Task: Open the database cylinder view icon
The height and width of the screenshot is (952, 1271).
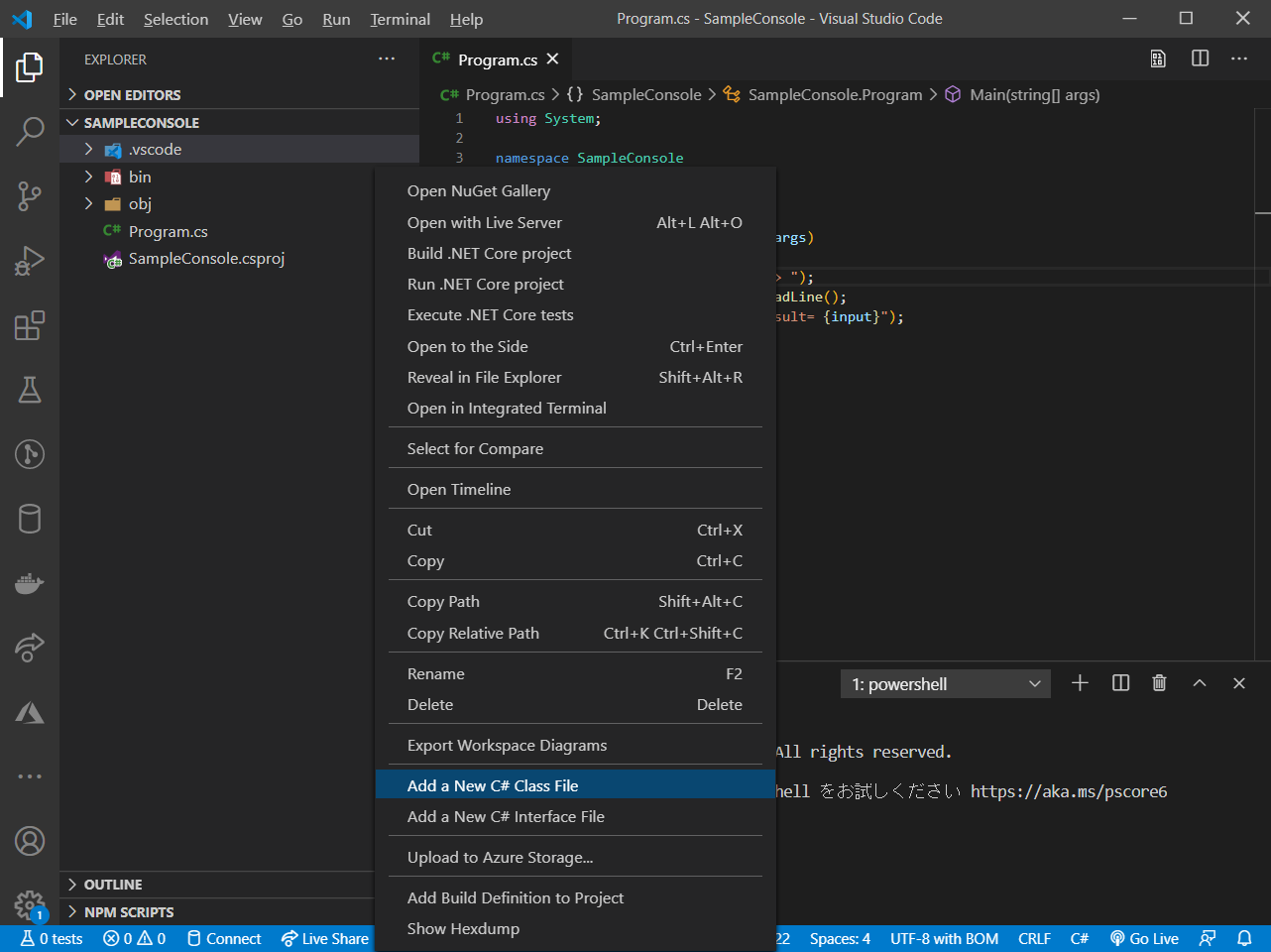Action: (30, 519)
